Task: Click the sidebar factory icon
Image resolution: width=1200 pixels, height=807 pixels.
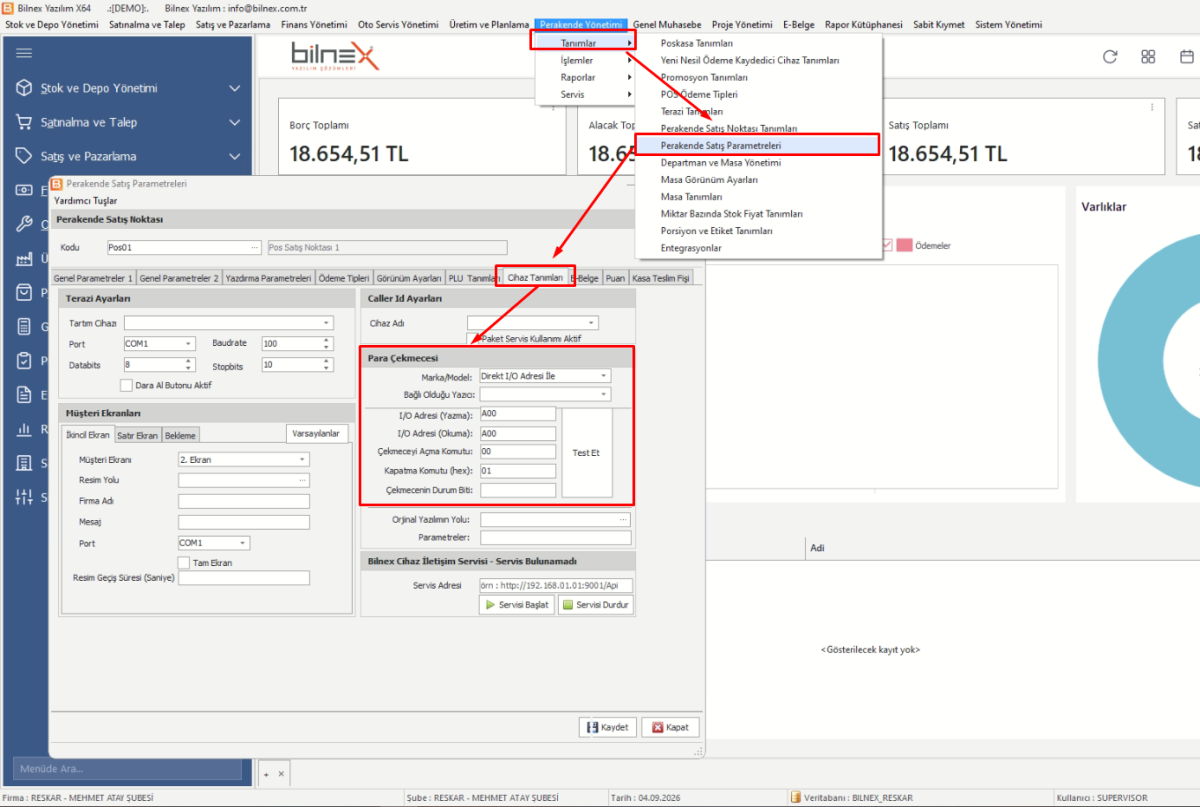Action: pyautogui.click(x=24, y=258)
